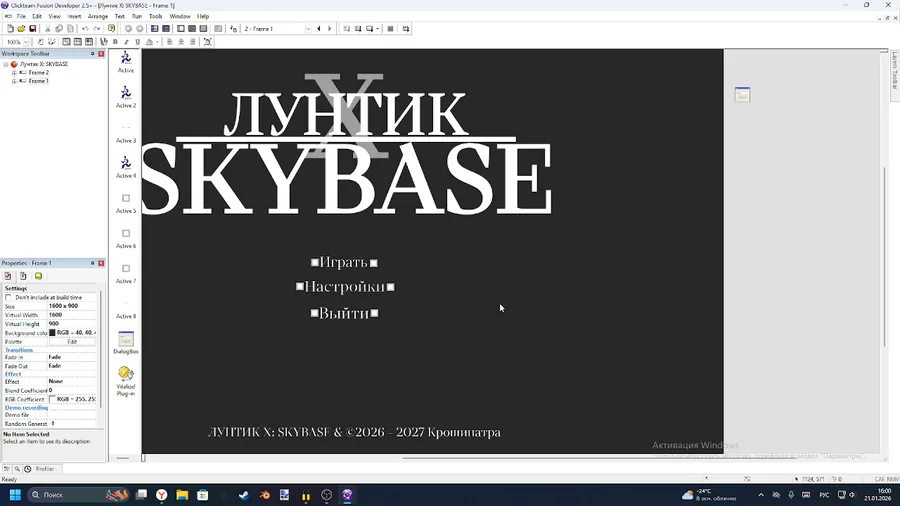Open the File menu
Screen dimensions: 900x506
pos(21,16)
